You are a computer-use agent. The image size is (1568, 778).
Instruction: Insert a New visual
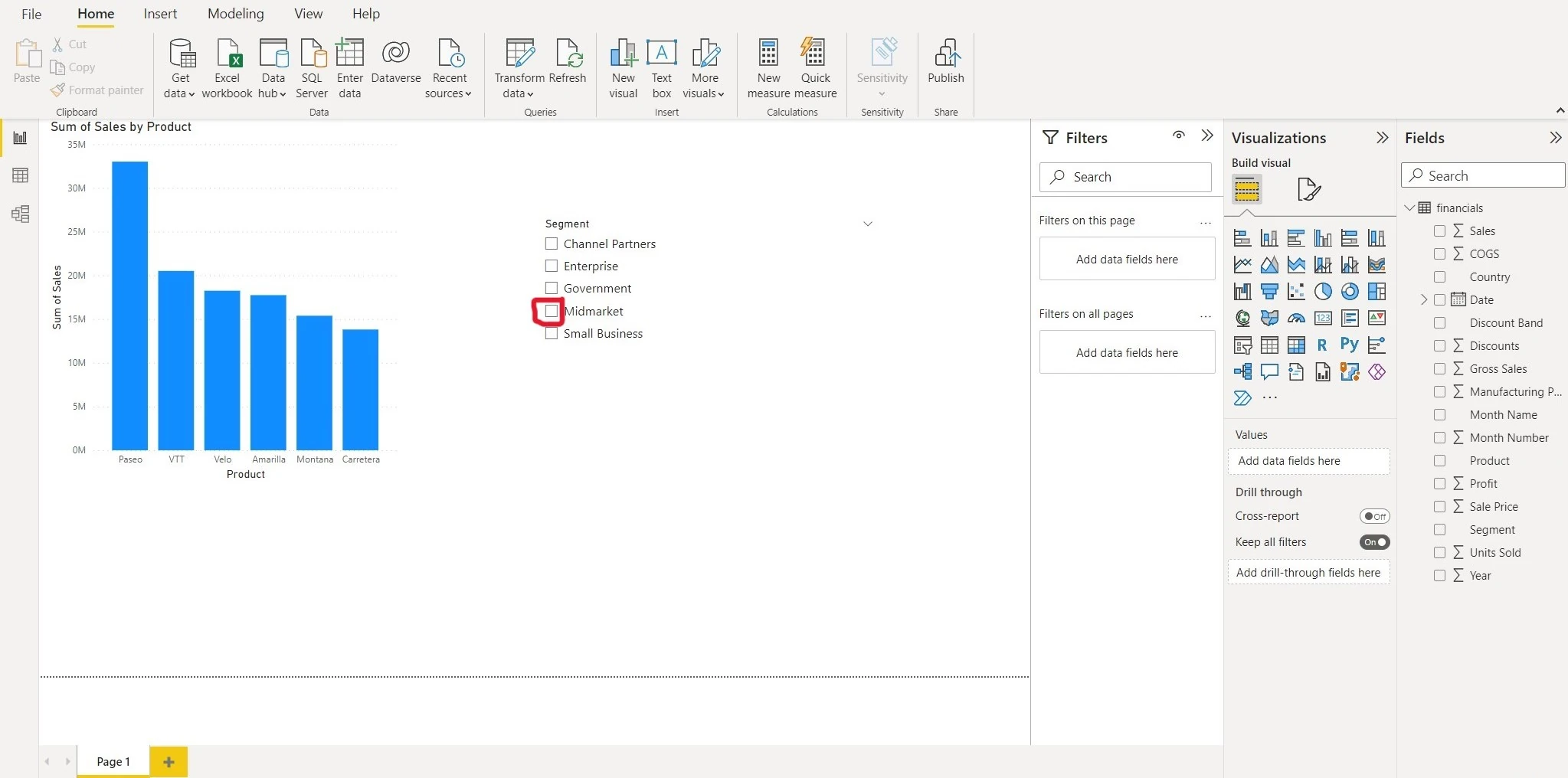(x=624, y=69)
